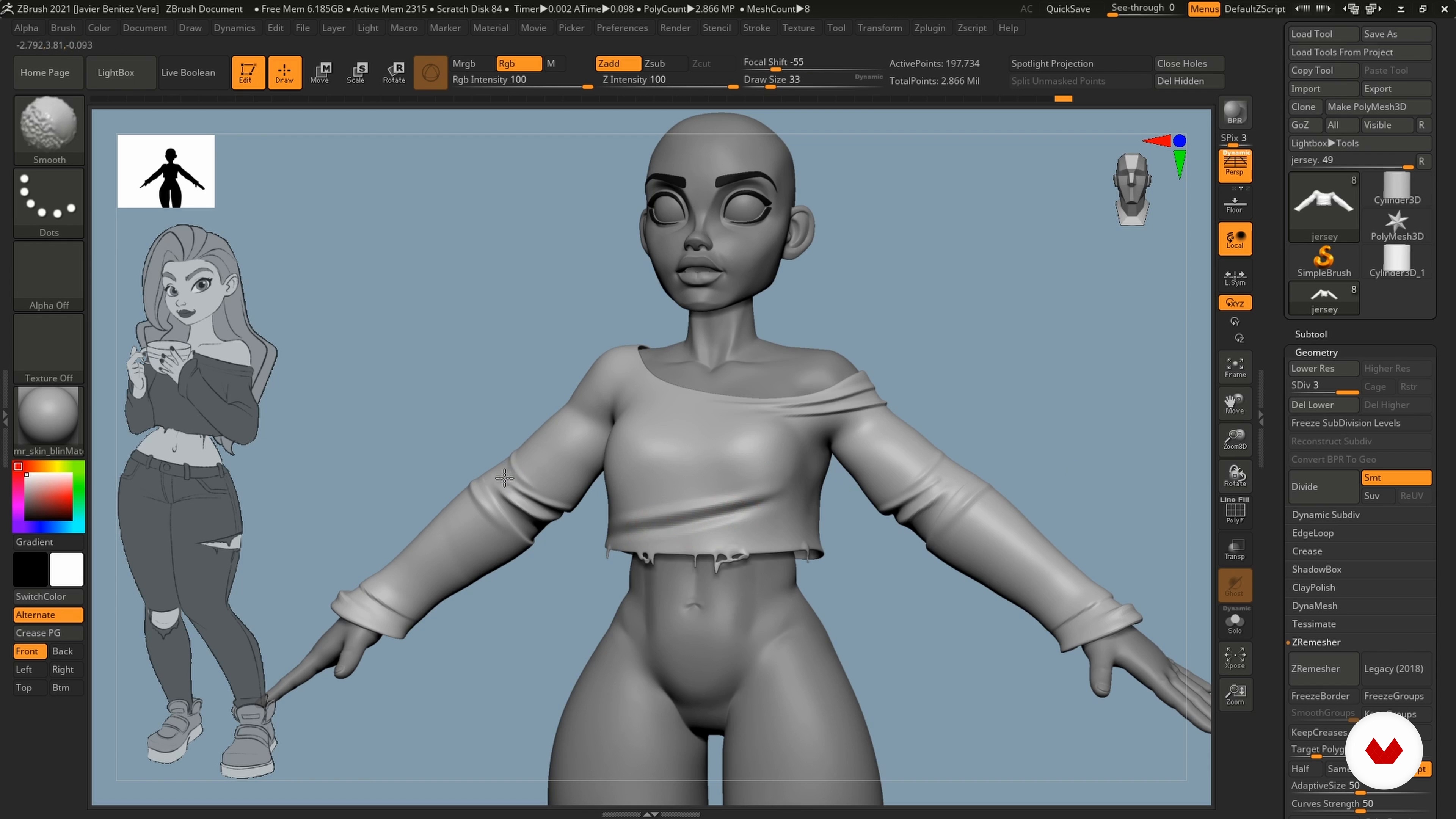
Task: Collapse the ZRemesher section header
Action: pyautogui.click(x=1316, y=642)
